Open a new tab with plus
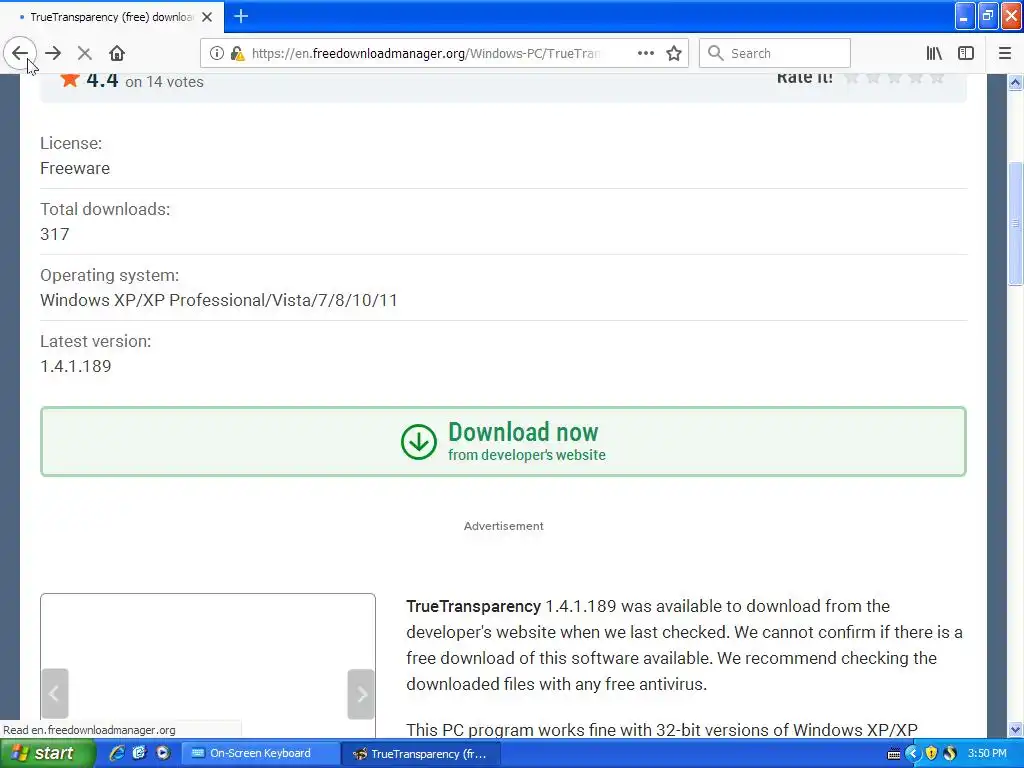The height and width of the screenshot is (768, 1024). (241, 16)
